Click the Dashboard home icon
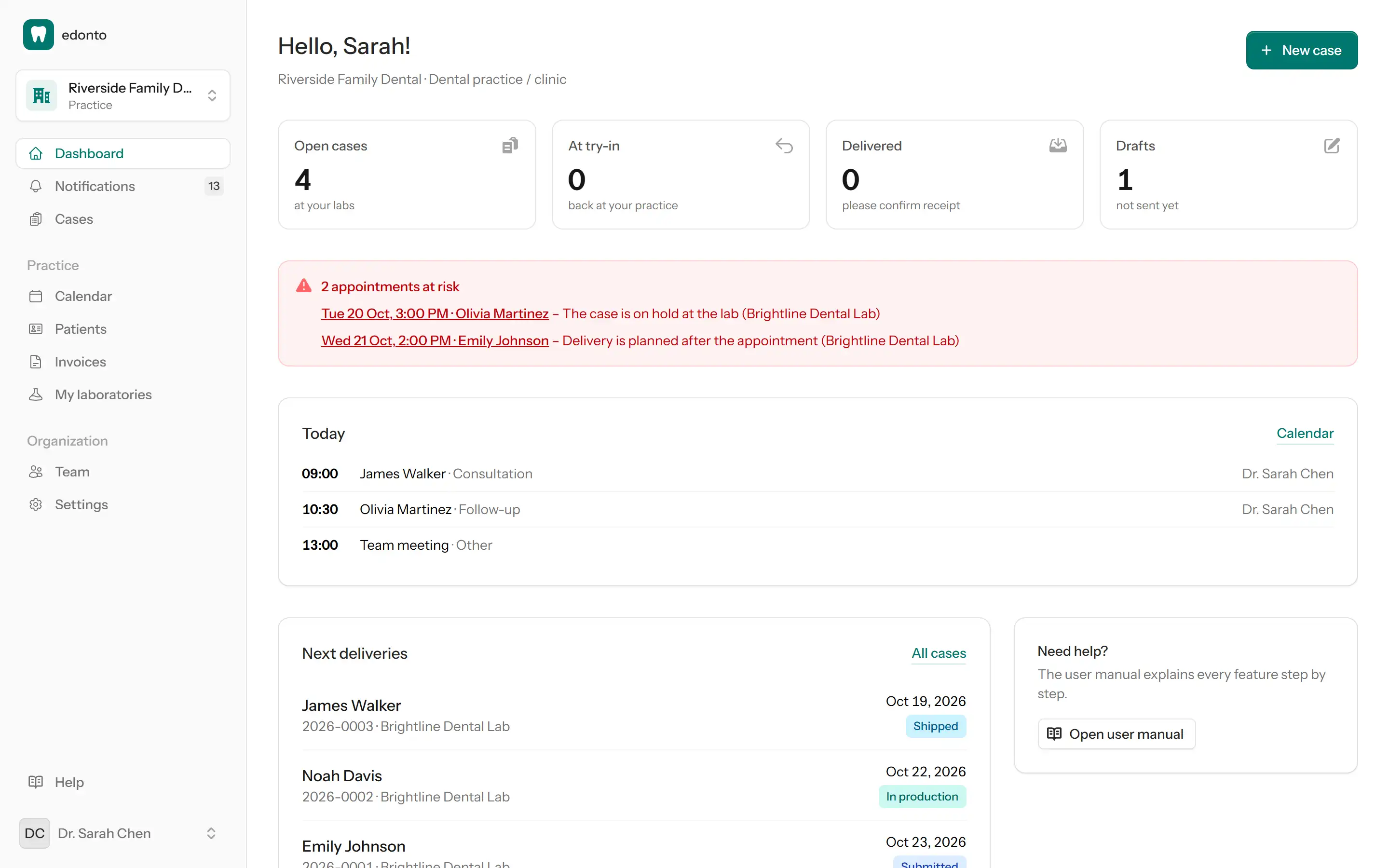This screenshot has height=868, width=1389. pos(36,153)
